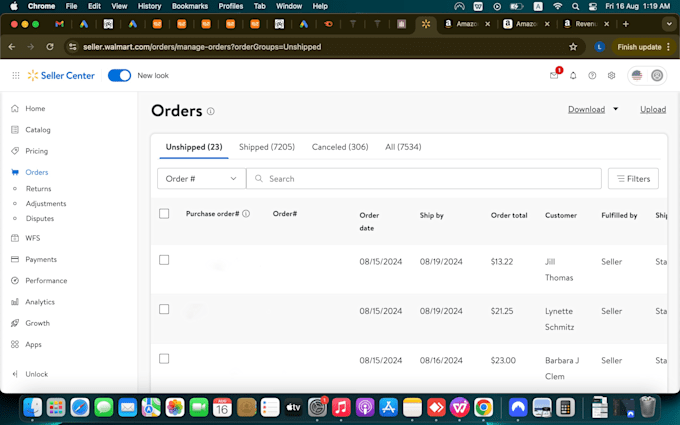Focus the orders Search field

pyautogui.click(x=424, y=179)
